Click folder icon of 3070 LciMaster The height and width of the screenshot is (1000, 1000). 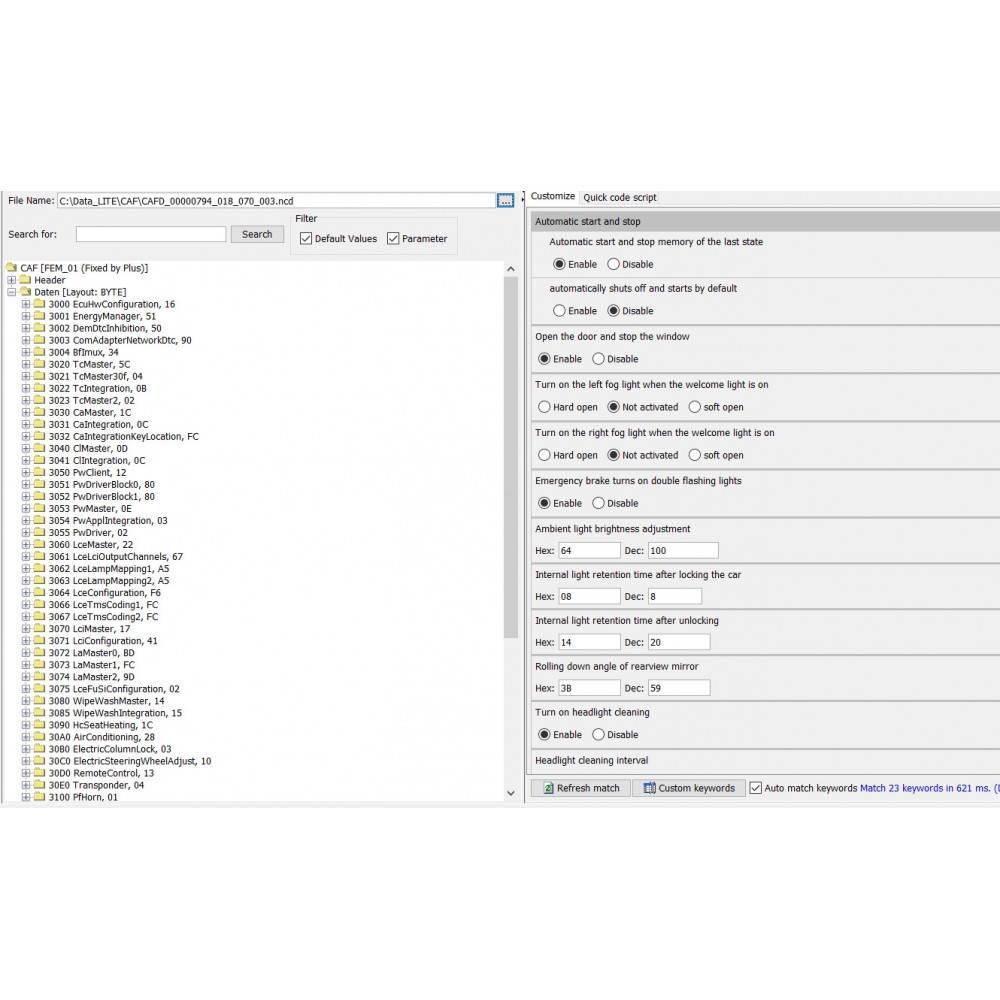click(x=39, y=629)
